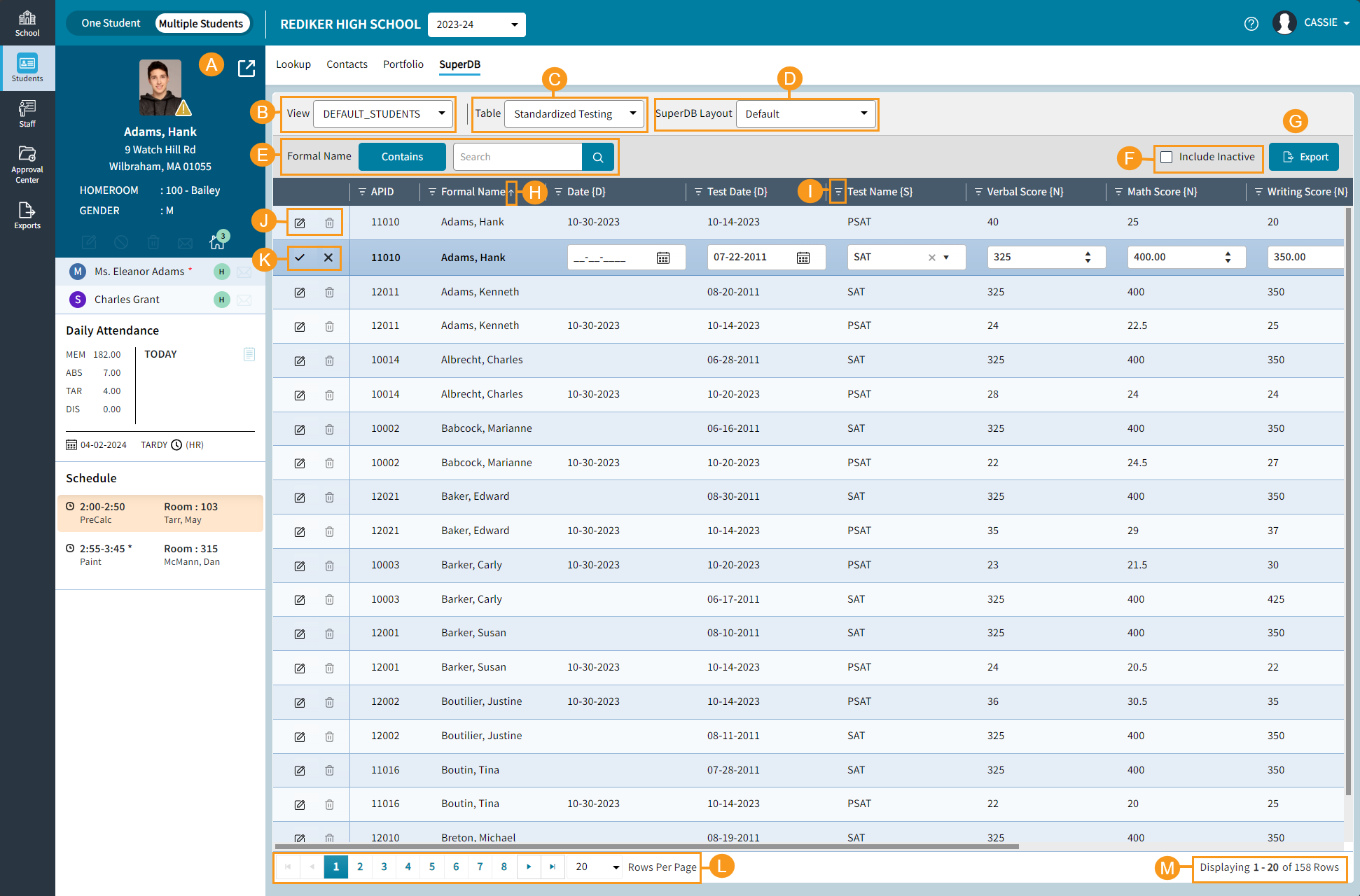The height and width of the screenshot is (896, 1360).
Task: Confirm row edit with checkmark icon
Action: pyautogui.click(x=300, y=258)
